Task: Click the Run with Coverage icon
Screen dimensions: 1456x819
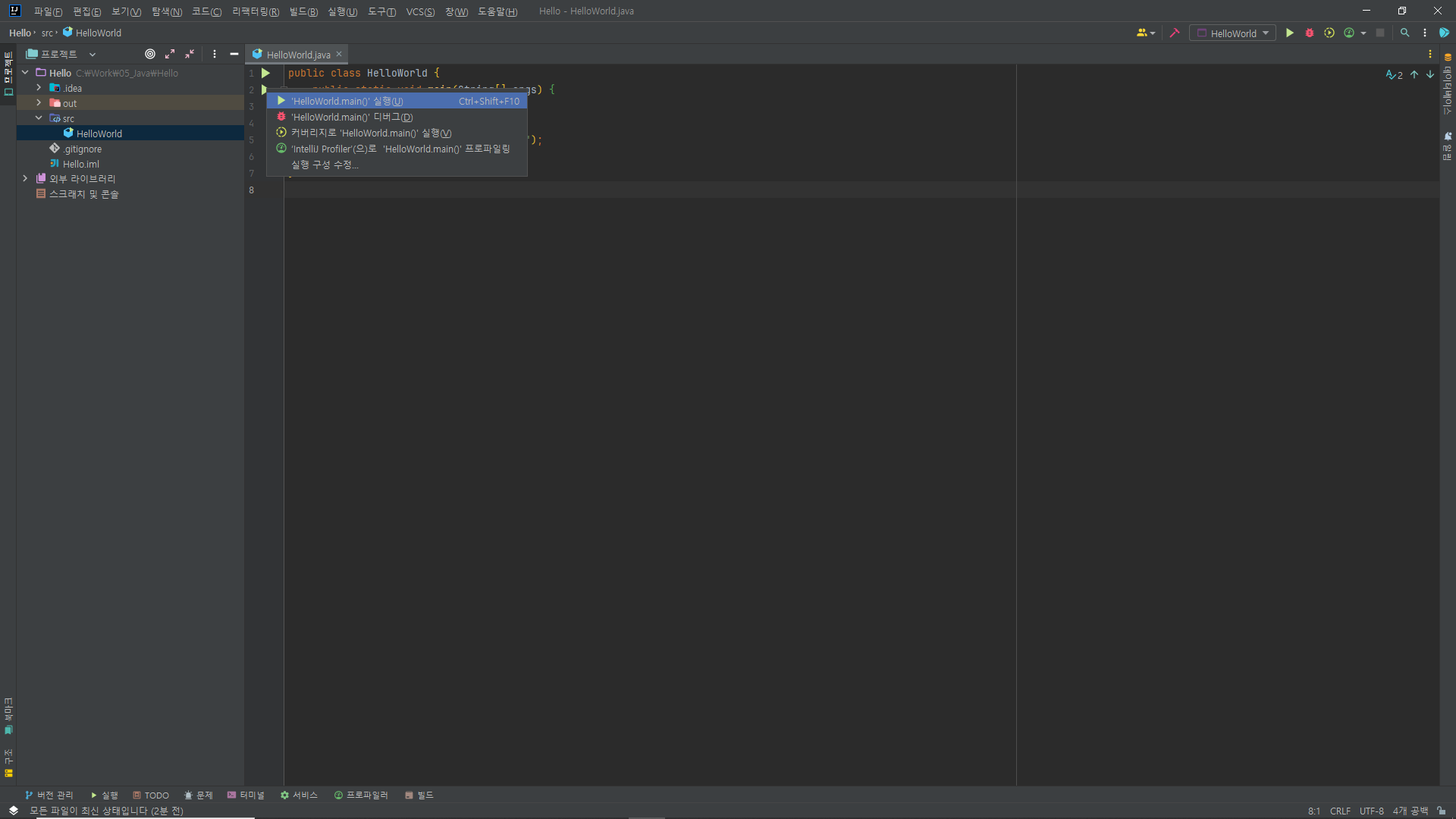Action: pyautogui.click(x=1329, y=33)
